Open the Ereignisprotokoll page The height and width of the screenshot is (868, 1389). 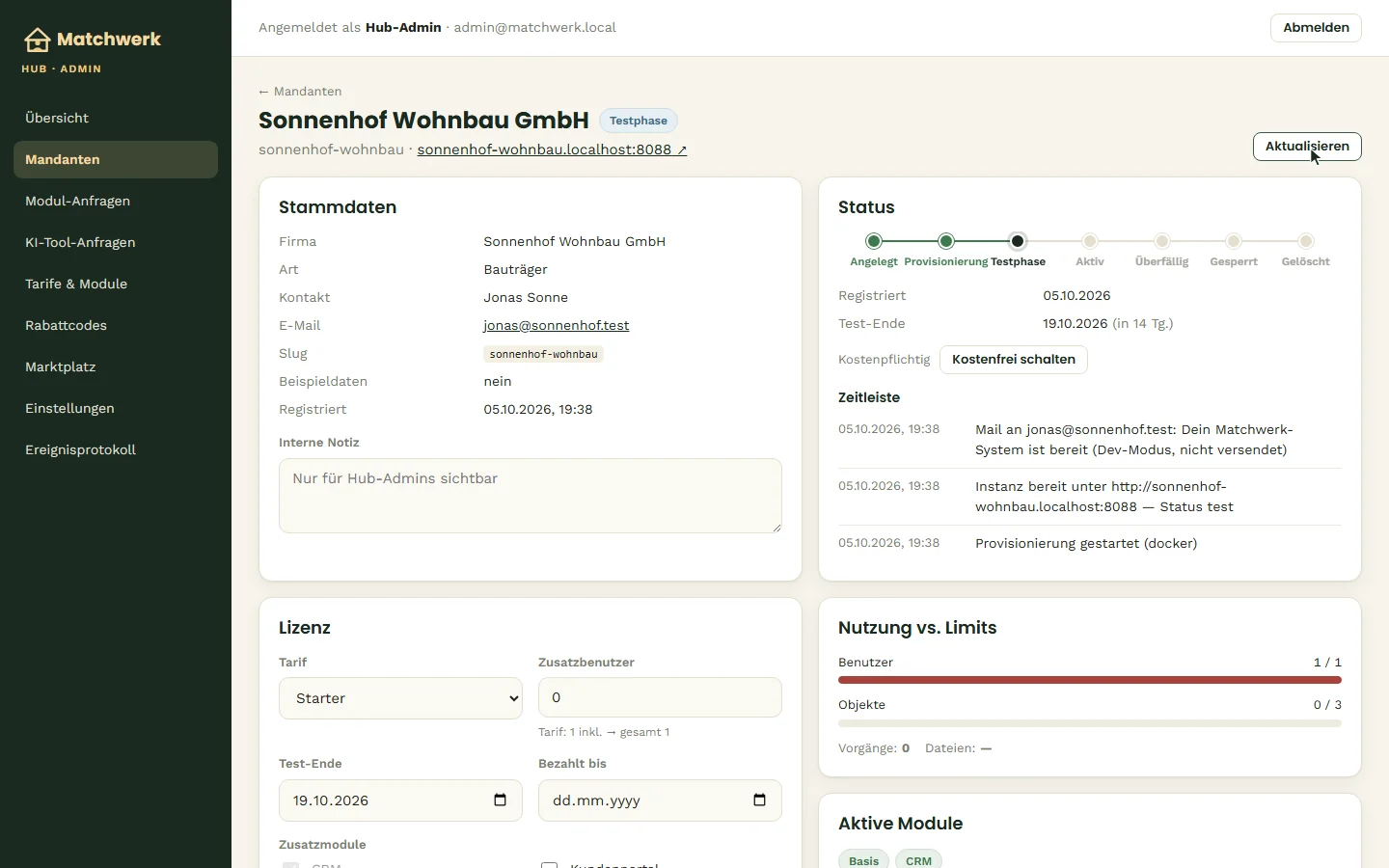click(116, 449)
